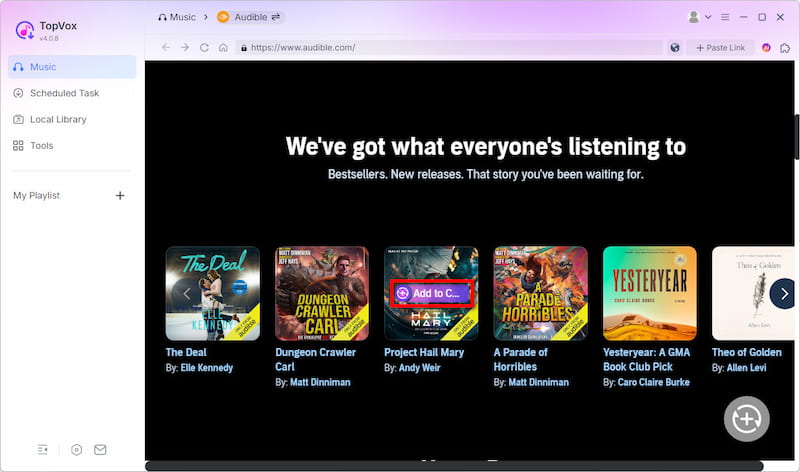This screenshot has height=472, width=800.
Task: Reload the Audible page
Action: [x=204, y=47]
